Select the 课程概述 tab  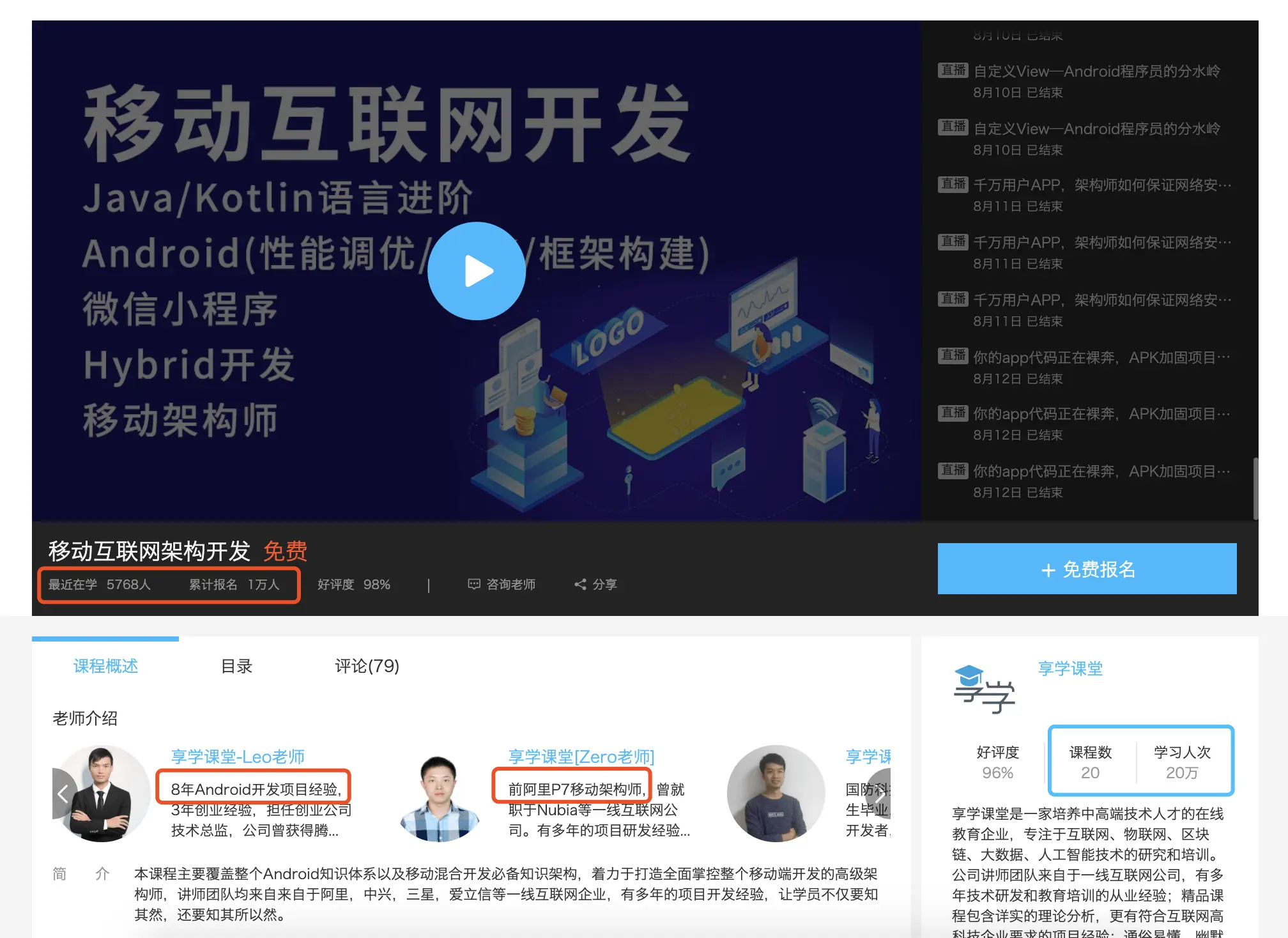(x=105, y=666)
